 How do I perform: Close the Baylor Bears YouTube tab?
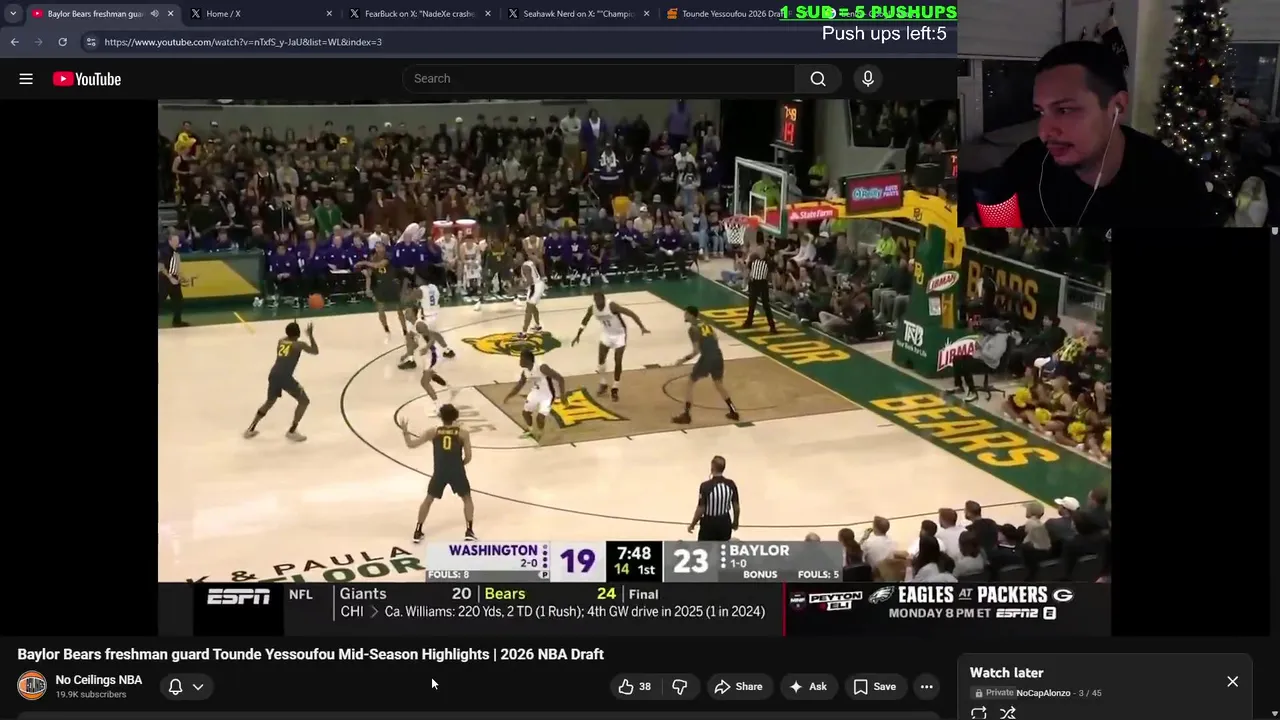click(170, 14)
